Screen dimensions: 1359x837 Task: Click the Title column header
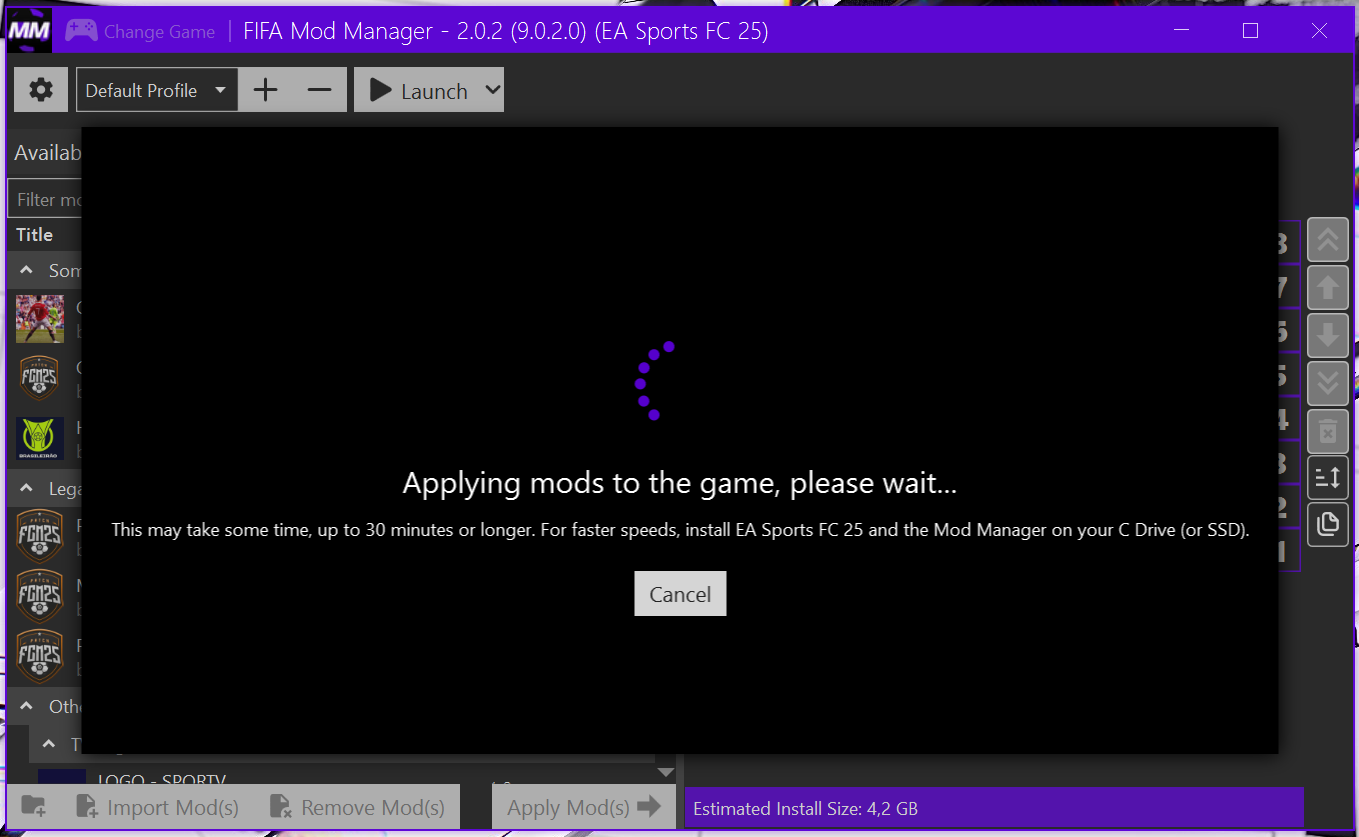pyautogui.click(x=35, y=235)
